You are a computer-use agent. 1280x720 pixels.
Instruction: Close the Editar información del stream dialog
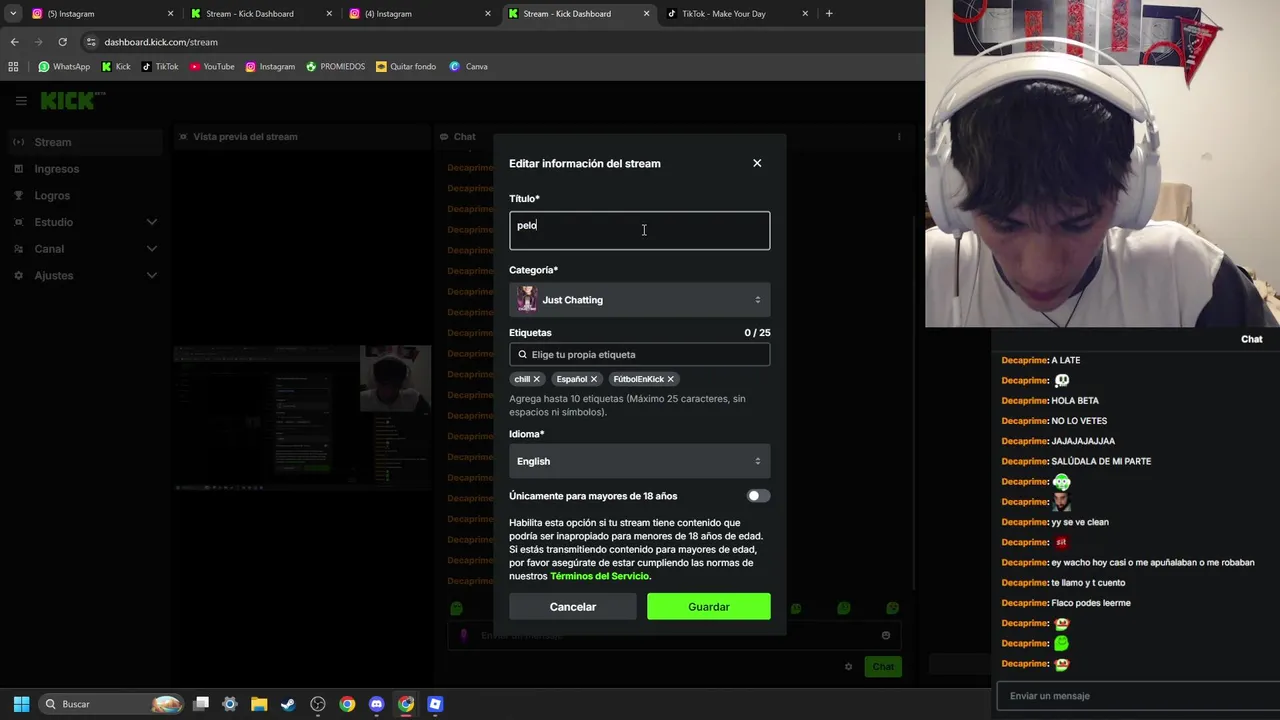click(757, 163)
